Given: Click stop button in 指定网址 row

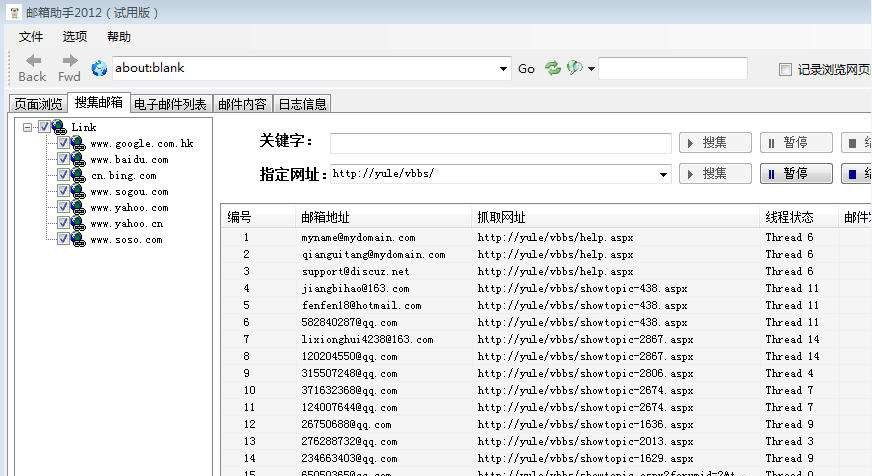Looking at the screenshot, I should [856, 173].
